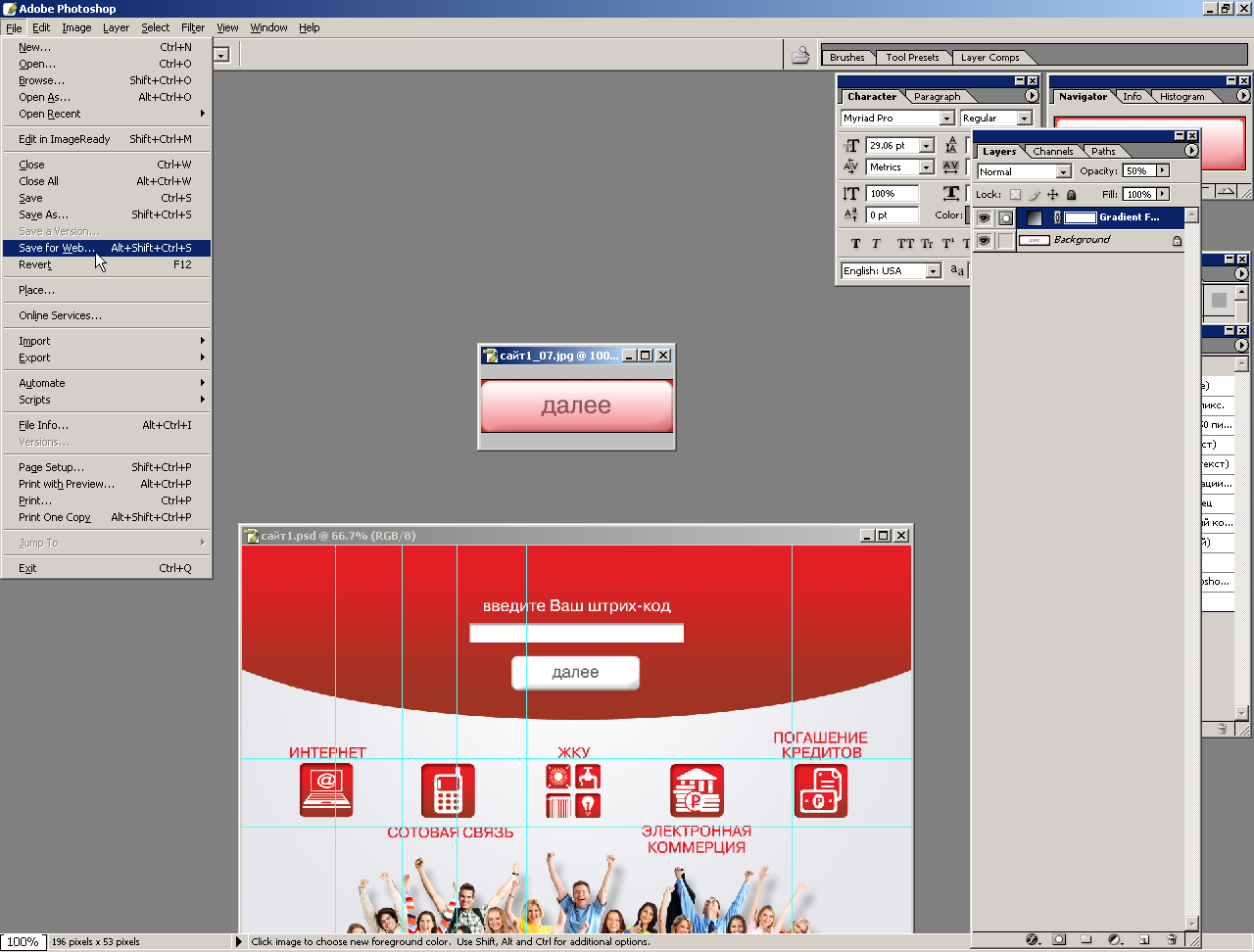Toggle mask link of Gradient Fill layer
This screenshot has height=952, width=1254.
(x=1057, y=217)
